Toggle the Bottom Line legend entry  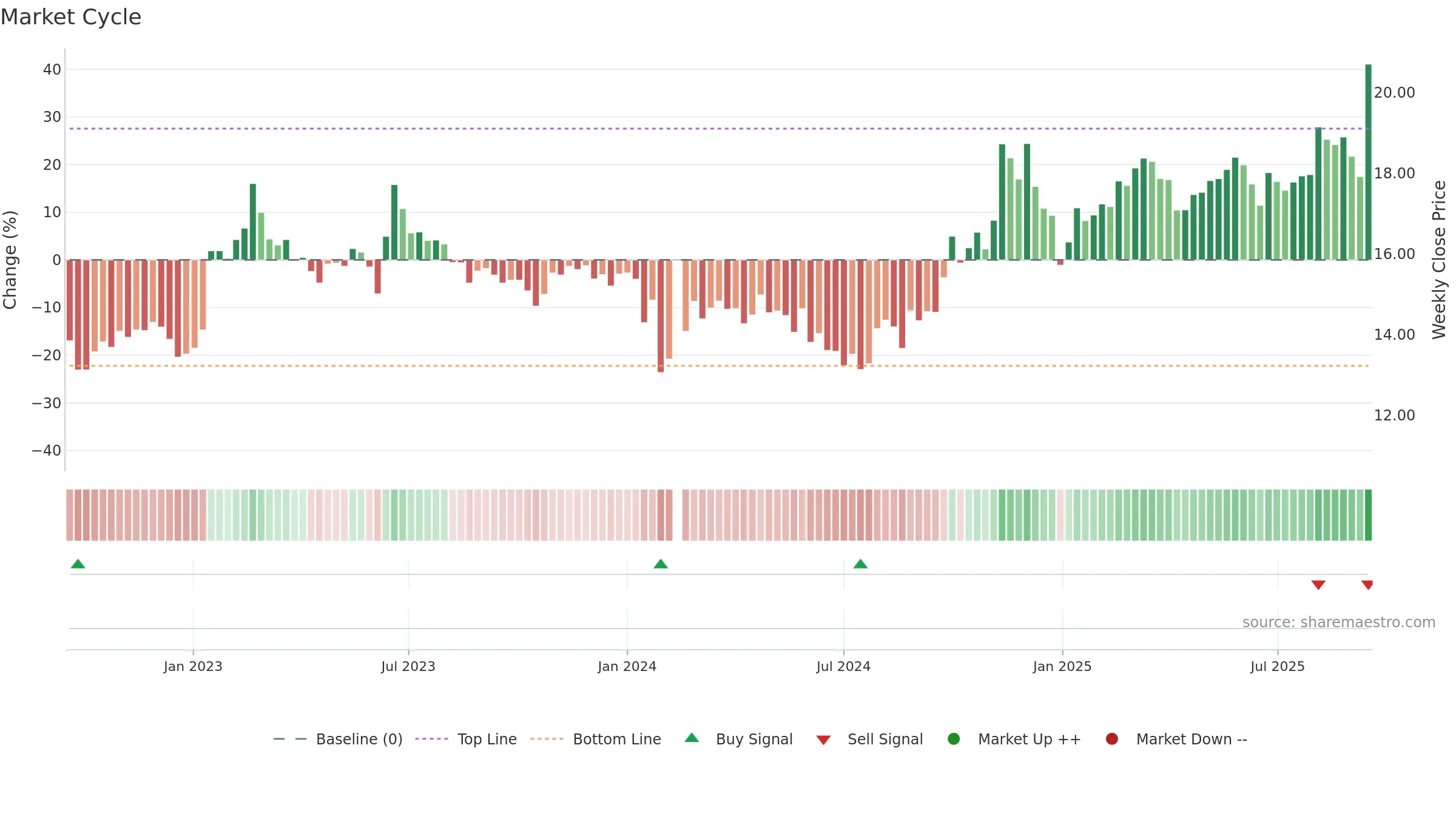596,739
